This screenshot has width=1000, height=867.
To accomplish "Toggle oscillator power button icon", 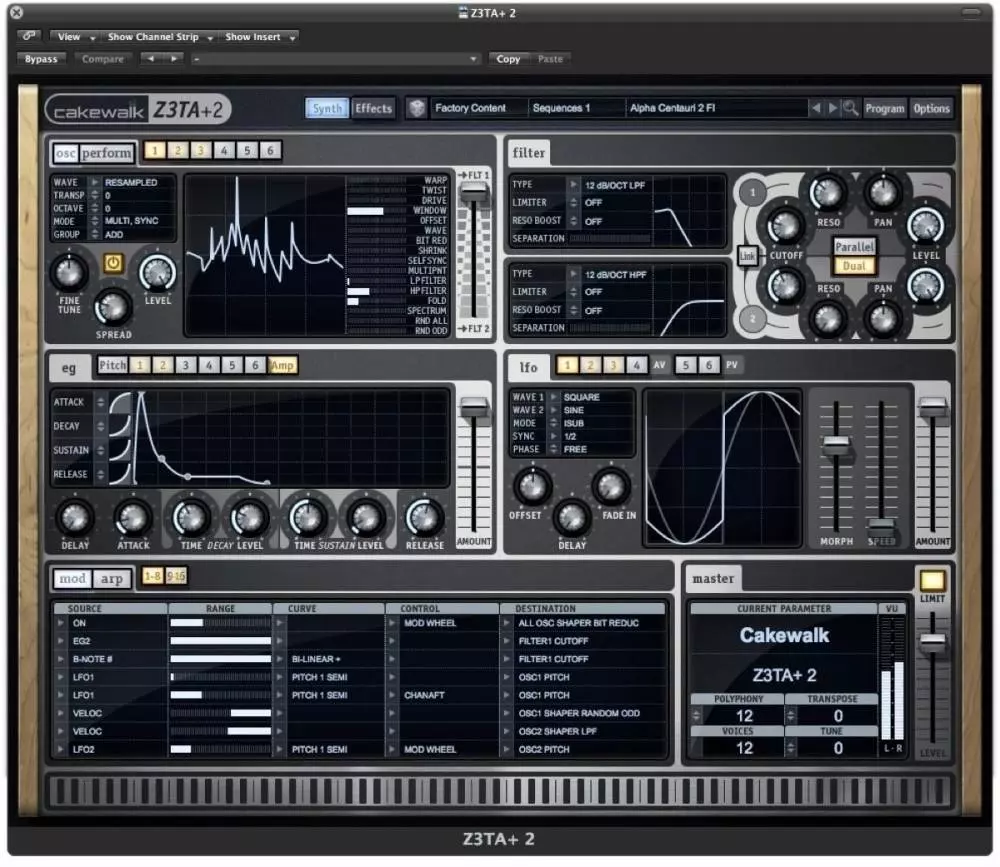I will tap(113, 263).
